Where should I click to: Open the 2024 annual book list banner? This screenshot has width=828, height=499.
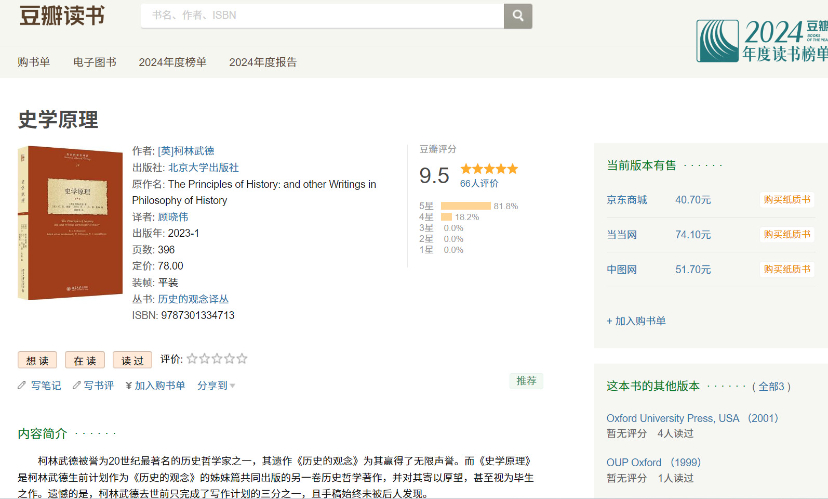(x=762, y=41)
